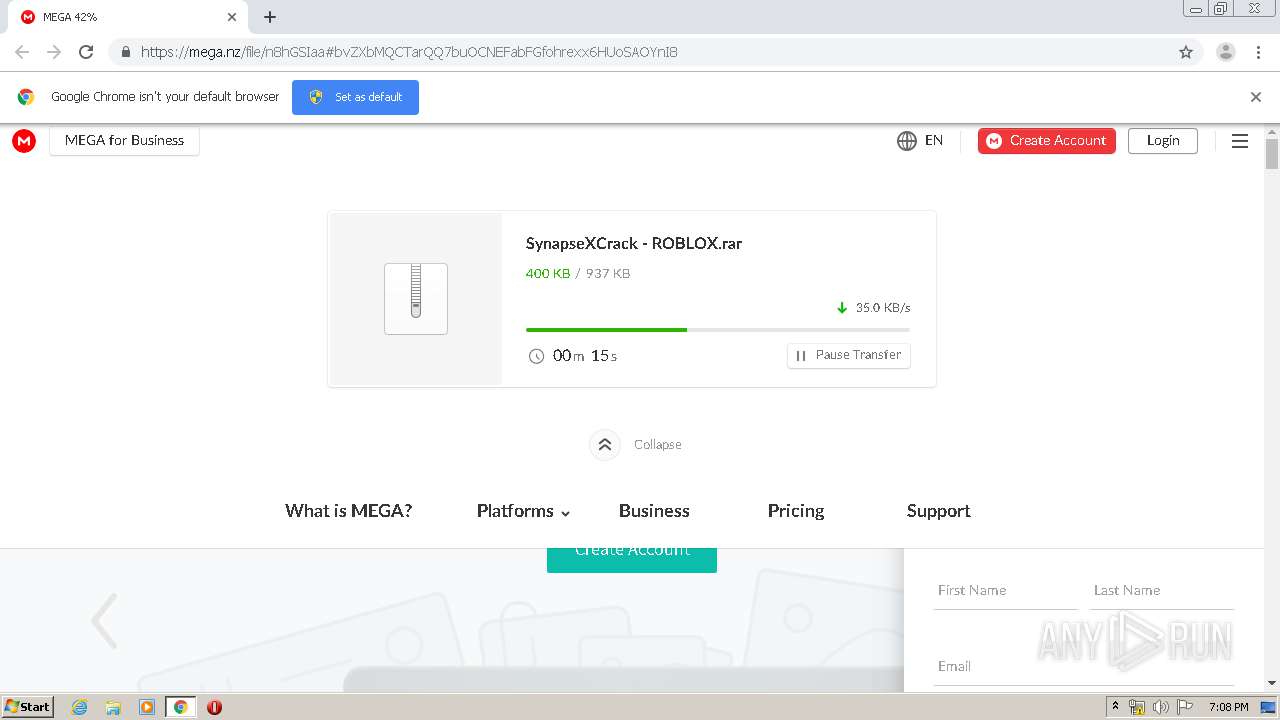Click MEGA for Business button
The image size is (1280, 720).
[x=124, y=141]
